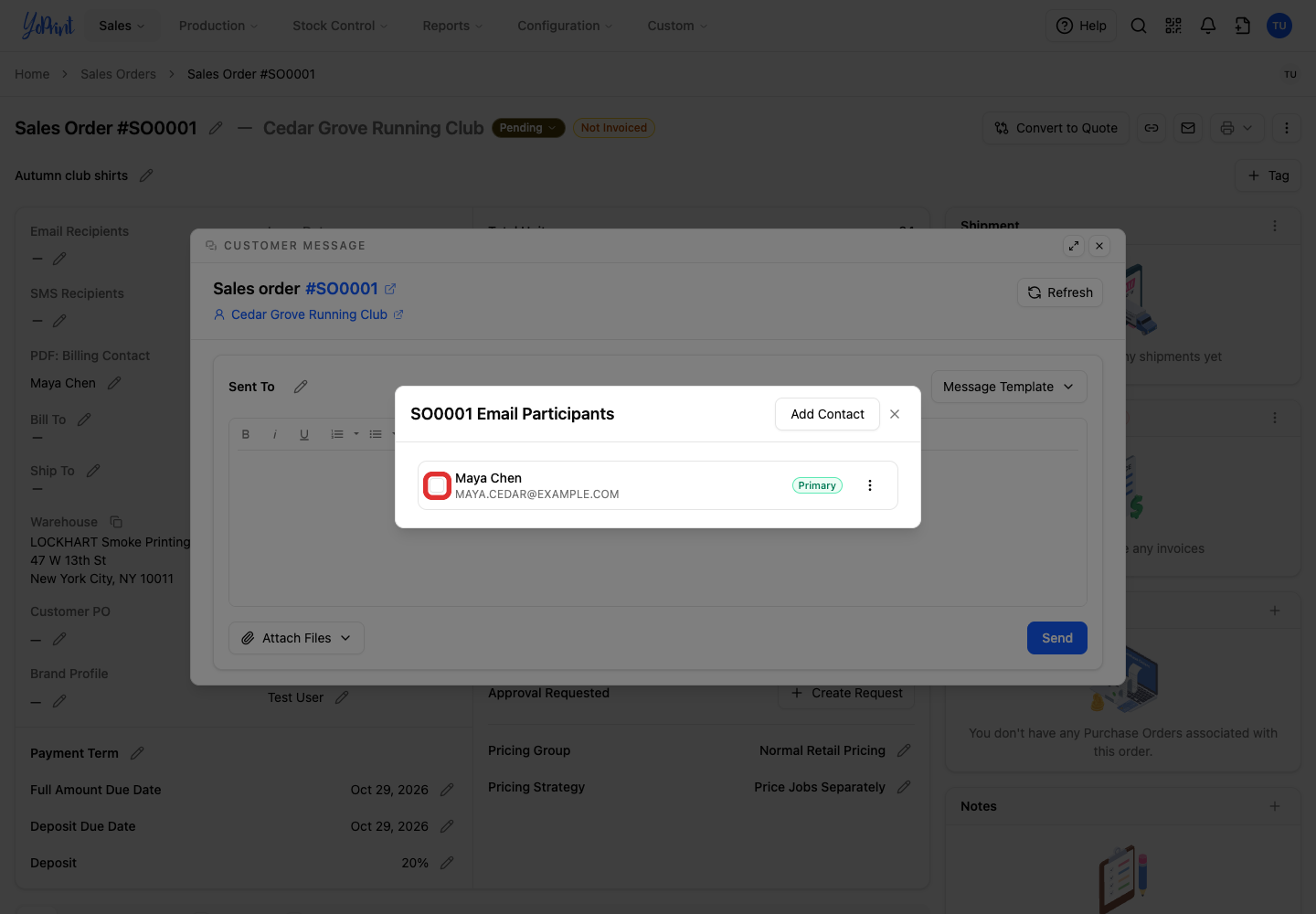Screen dimensions: 1316x914
Task: Tick the Maya Chen participant checkbox
Action: [x=438, y=485]
